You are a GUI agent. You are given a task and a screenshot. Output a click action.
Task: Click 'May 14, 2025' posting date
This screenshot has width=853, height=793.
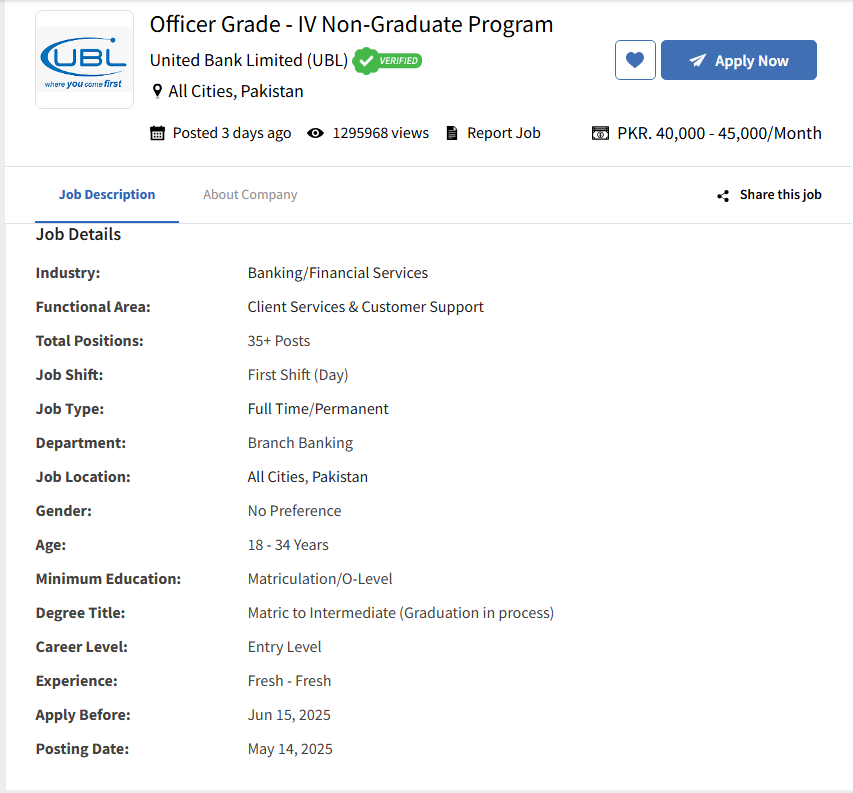point(290,748)
